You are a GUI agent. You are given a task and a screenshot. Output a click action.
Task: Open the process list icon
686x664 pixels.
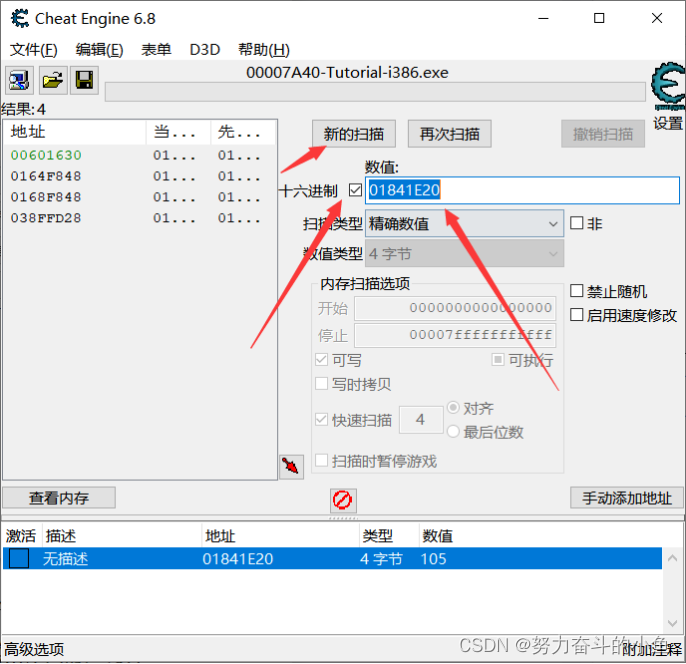[19, 80]
